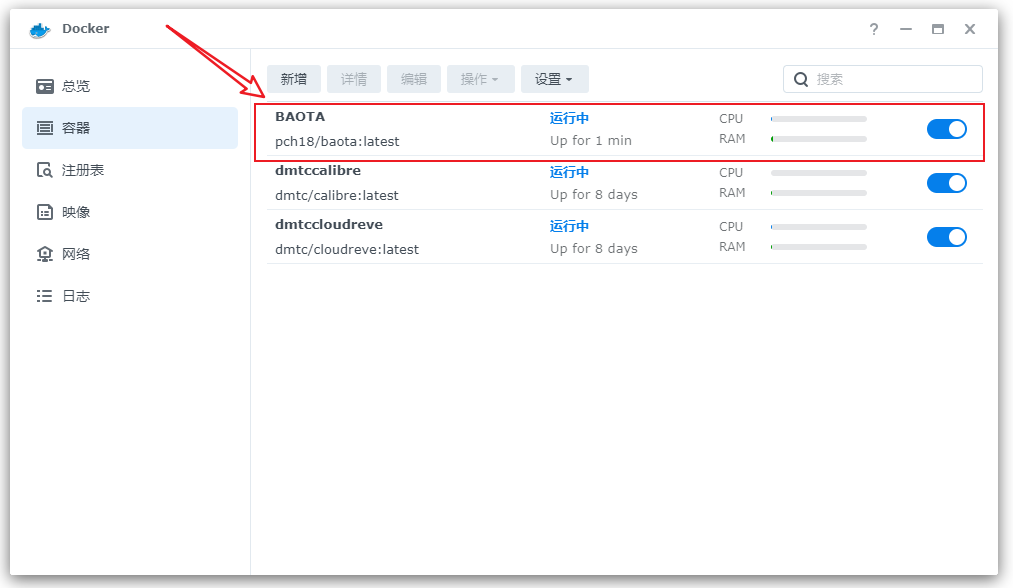Click the BAOTA RAM usage bar
The height and width of the screenshot is (588, 1013).
coord(818,139)
